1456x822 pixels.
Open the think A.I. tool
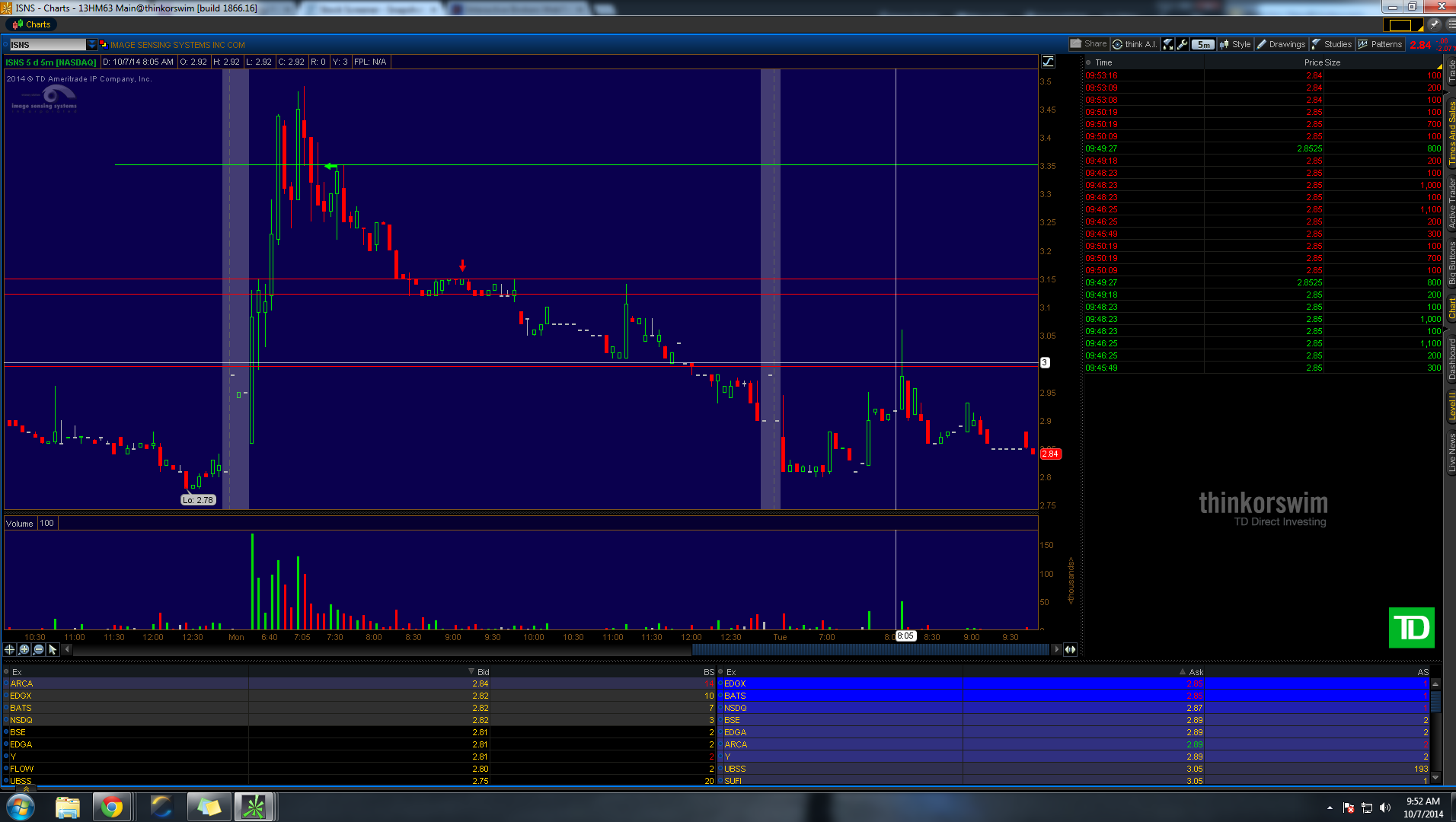1135,44
